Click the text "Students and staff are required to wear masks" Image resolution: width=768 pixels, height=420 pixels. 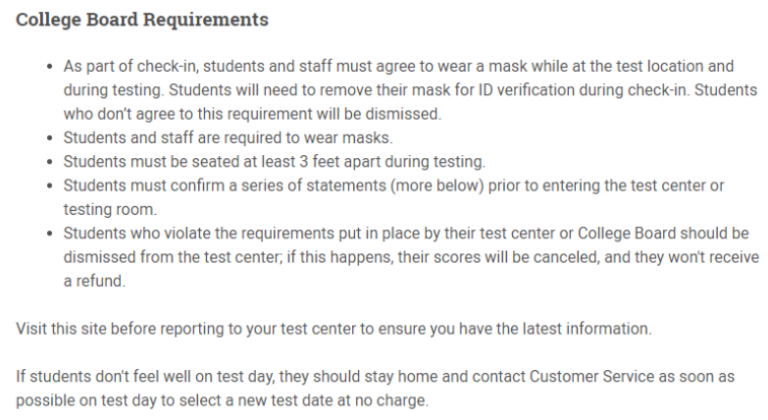[x=227, y=138]
